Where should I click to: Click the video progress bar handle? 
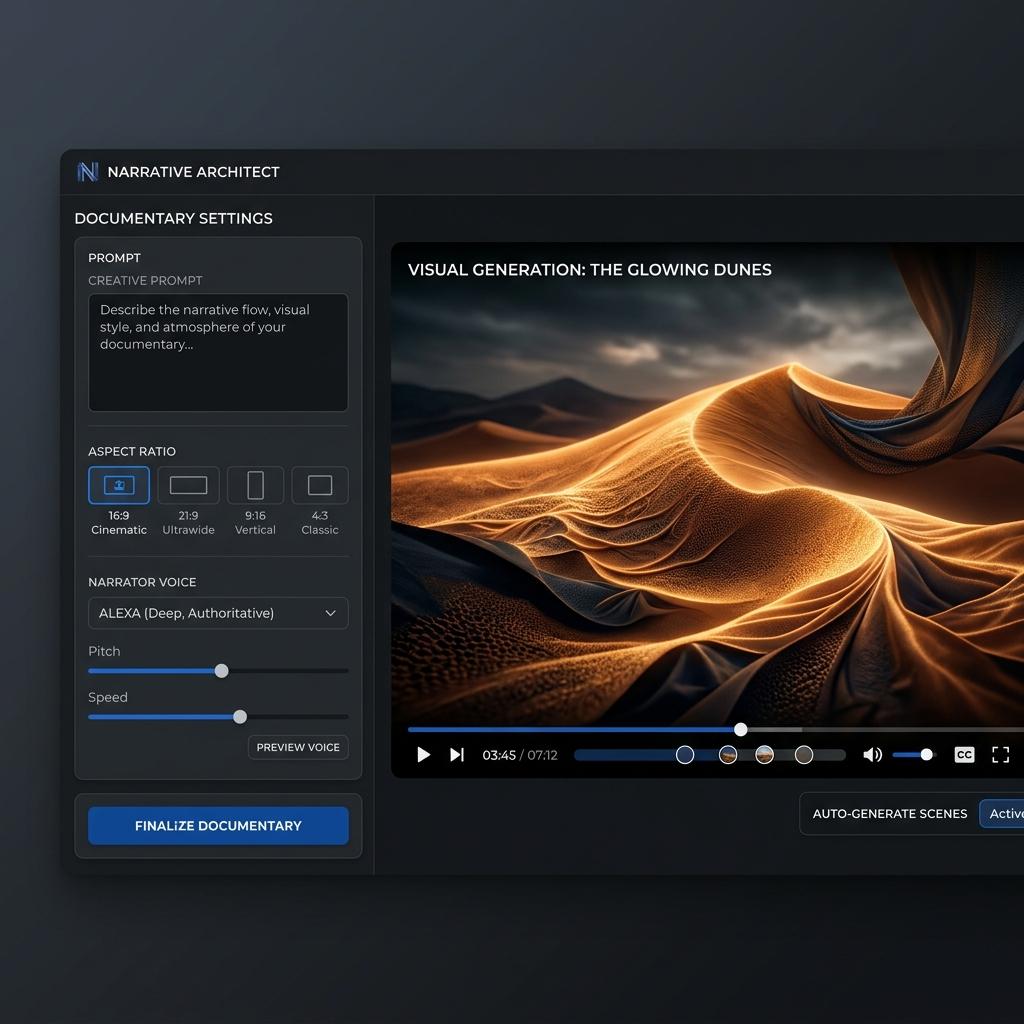coord(741,729)
